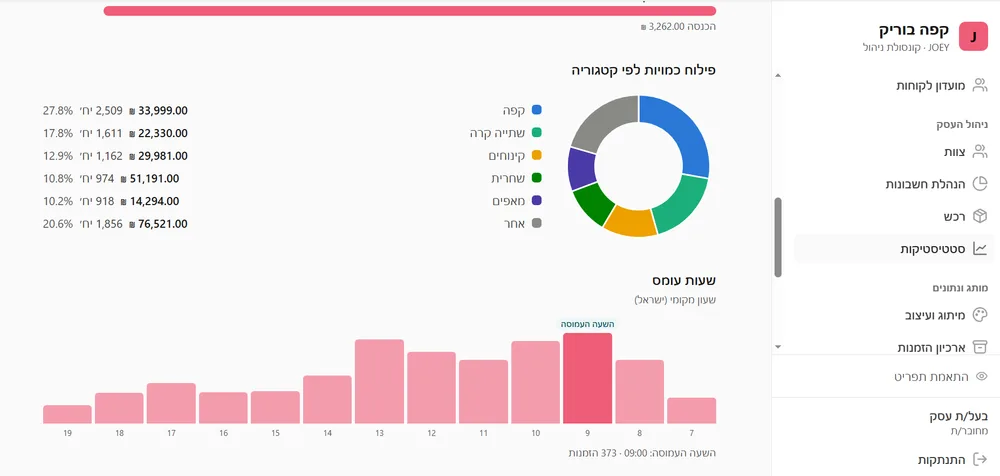This screenshot has width=1000, height=476.
Task: Select סטטיסטיקות menu item
Action: [894, 249]
